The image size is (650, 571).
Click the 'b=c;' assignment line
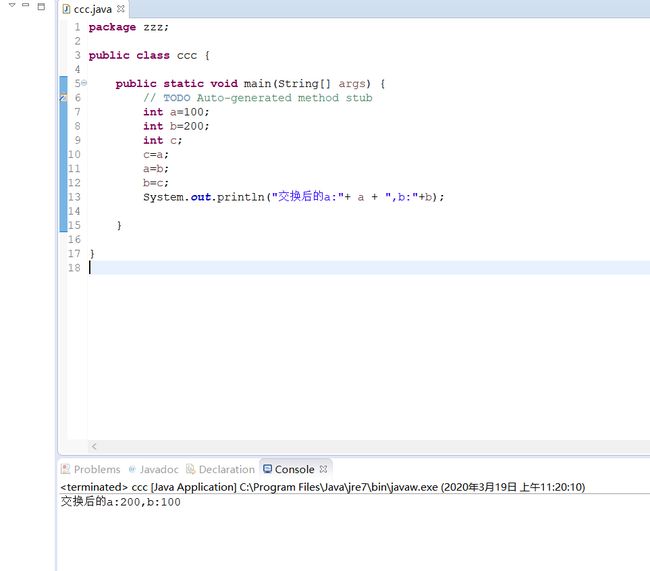(156, 183)
